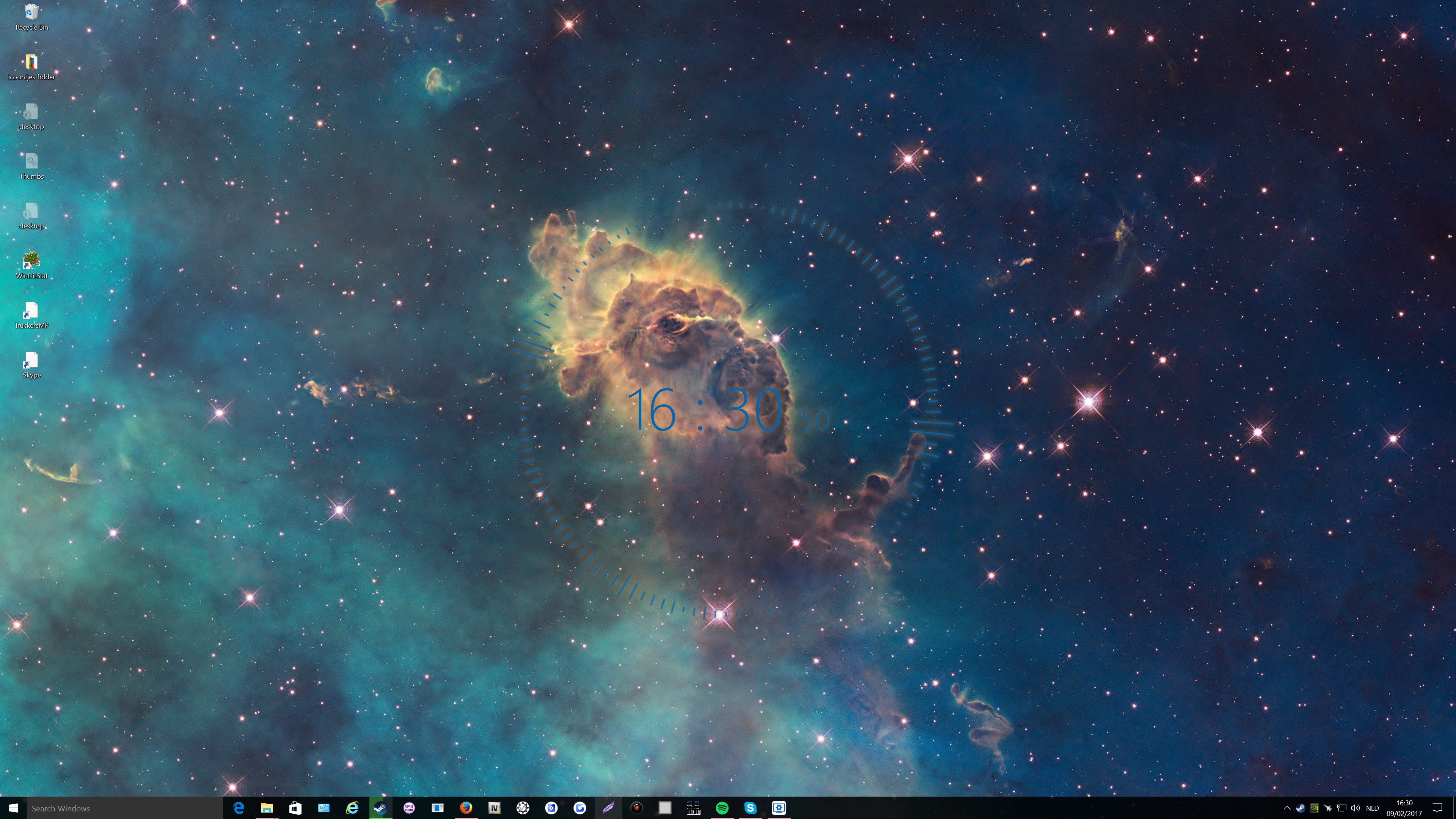The width and height of the screenshot is (1456, 819).
Task: Launch Steam from the taskbar
Action: pos(380,808)
